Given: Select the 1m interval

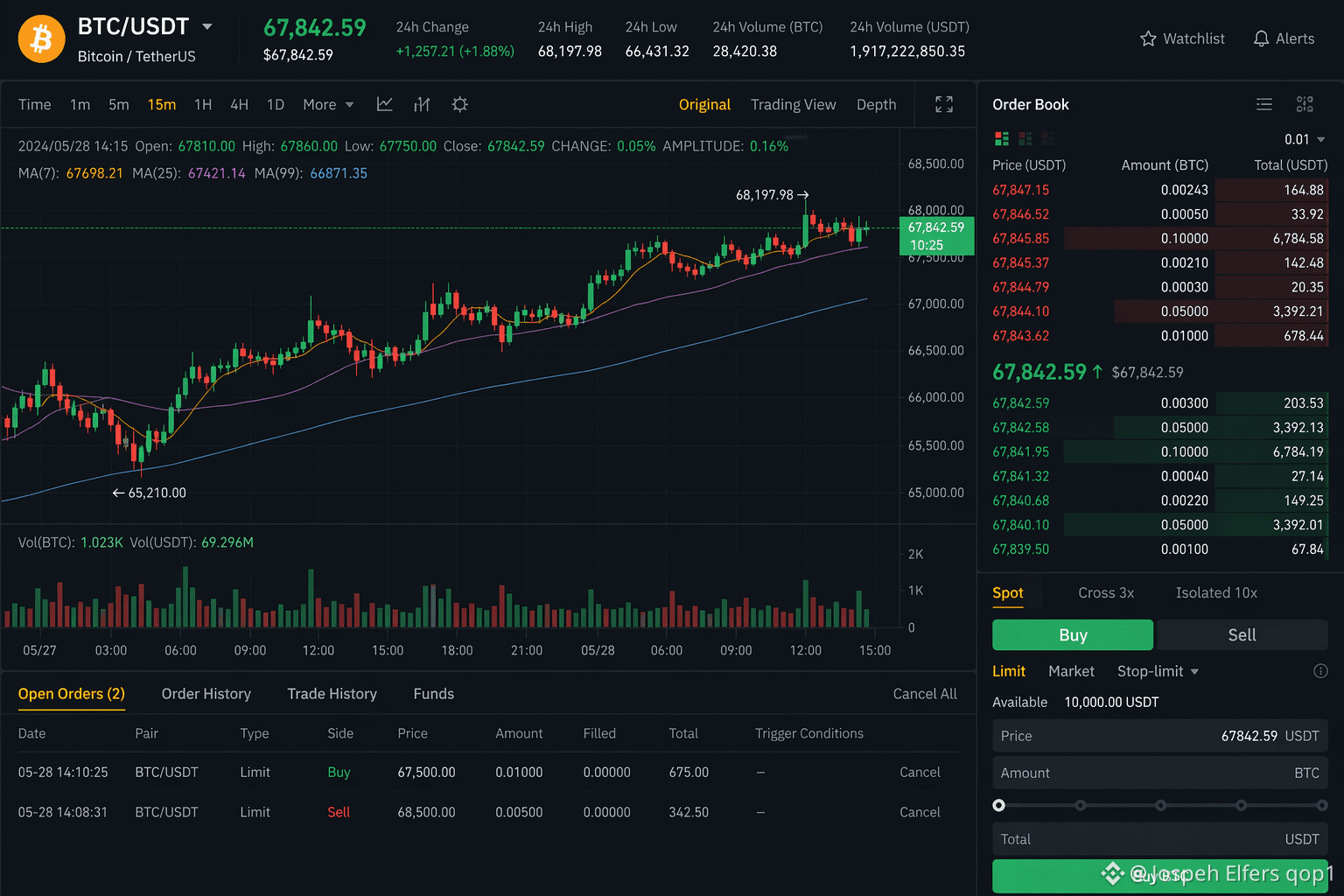Looking at the screenshot, I should pyautogui.click(x=80, y=104).
